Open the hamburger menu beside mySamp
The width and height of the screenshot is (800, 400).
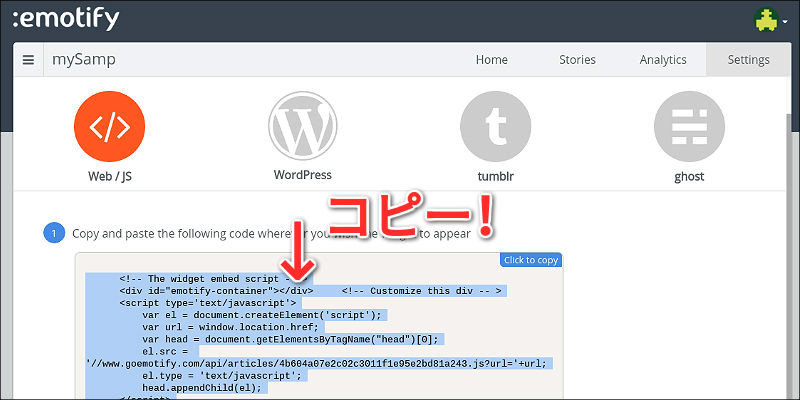(29, 60)
